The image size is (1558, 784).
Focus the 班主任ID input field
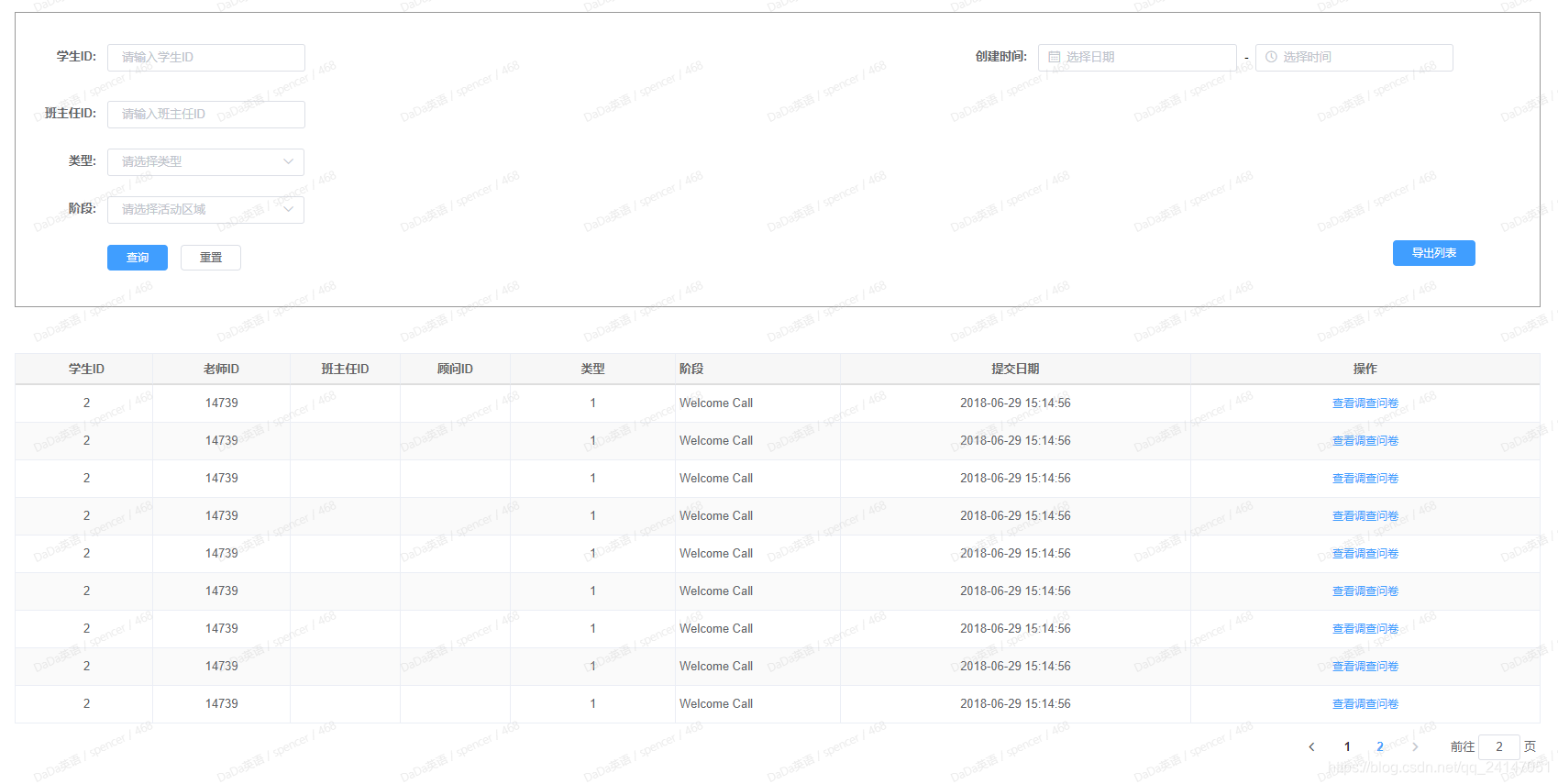pos(205,114)
